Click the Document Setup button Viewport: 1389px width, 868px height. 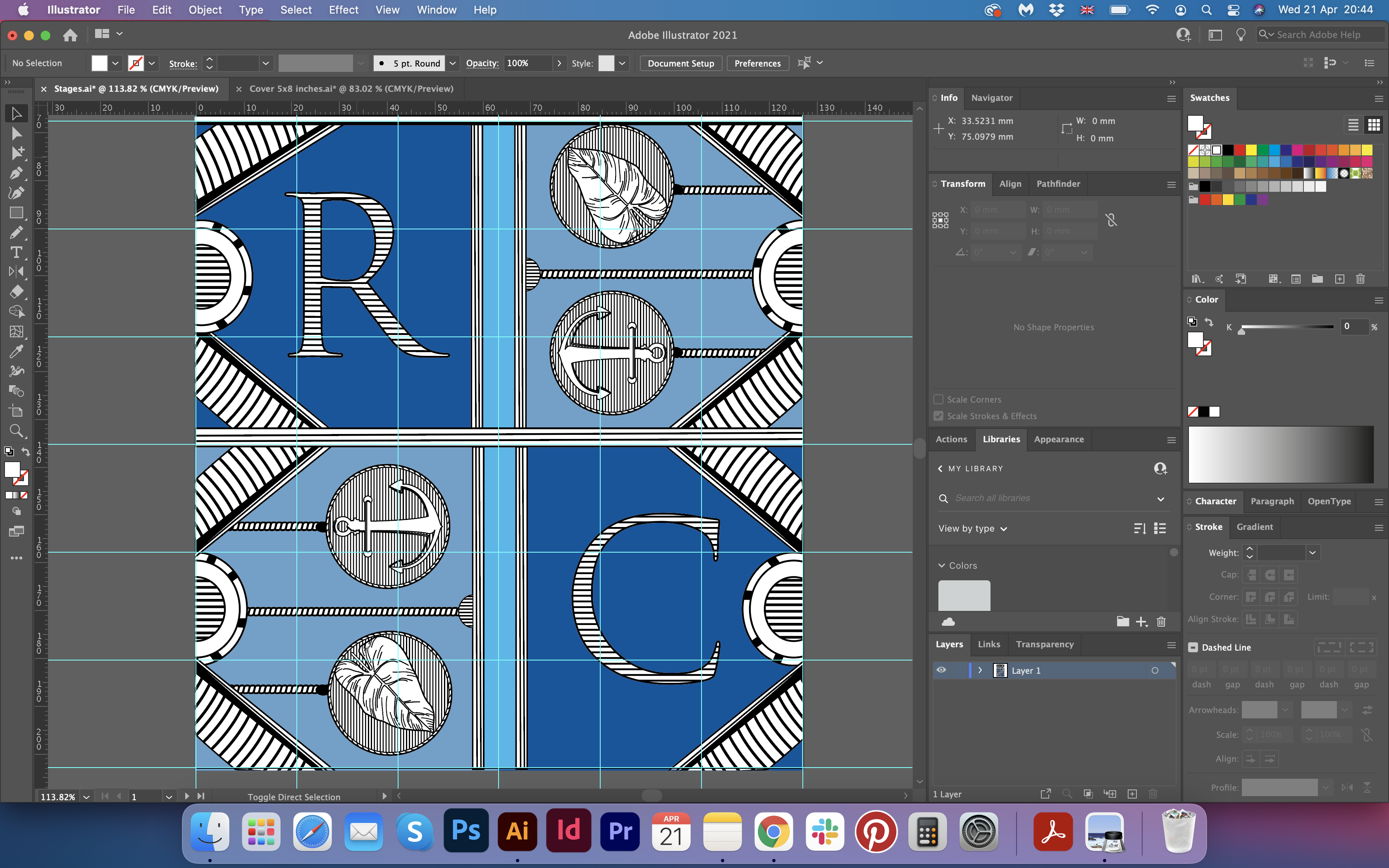point(681,63)
